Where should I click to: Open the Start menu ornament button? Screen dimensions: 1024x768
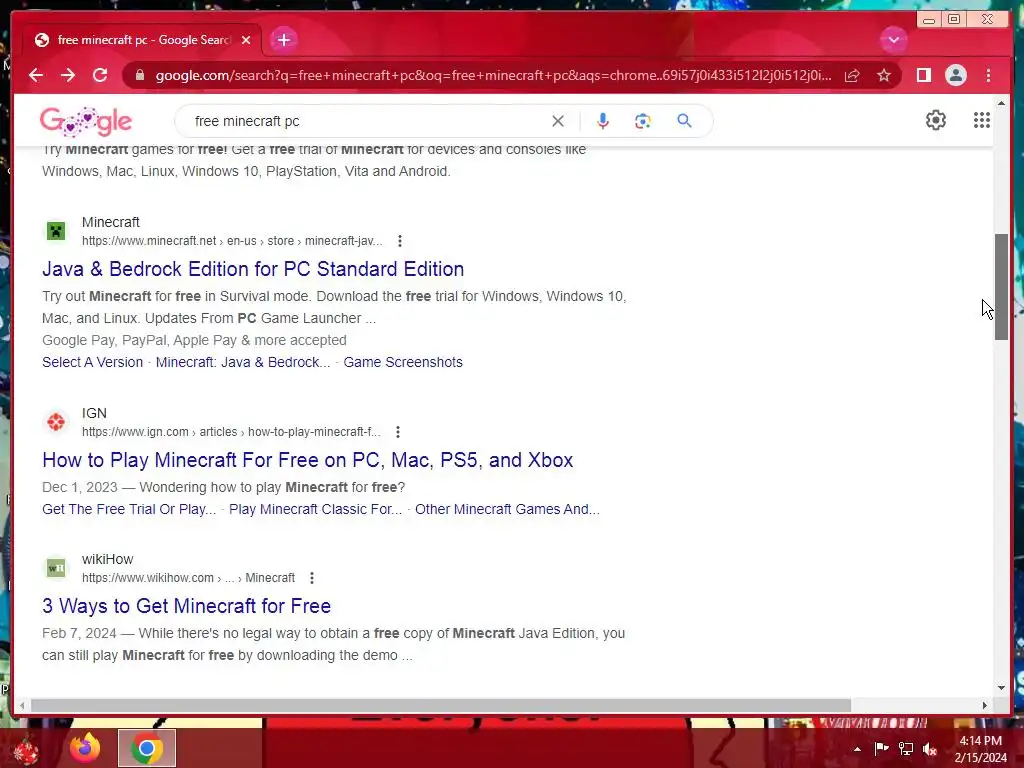(26, 749)
